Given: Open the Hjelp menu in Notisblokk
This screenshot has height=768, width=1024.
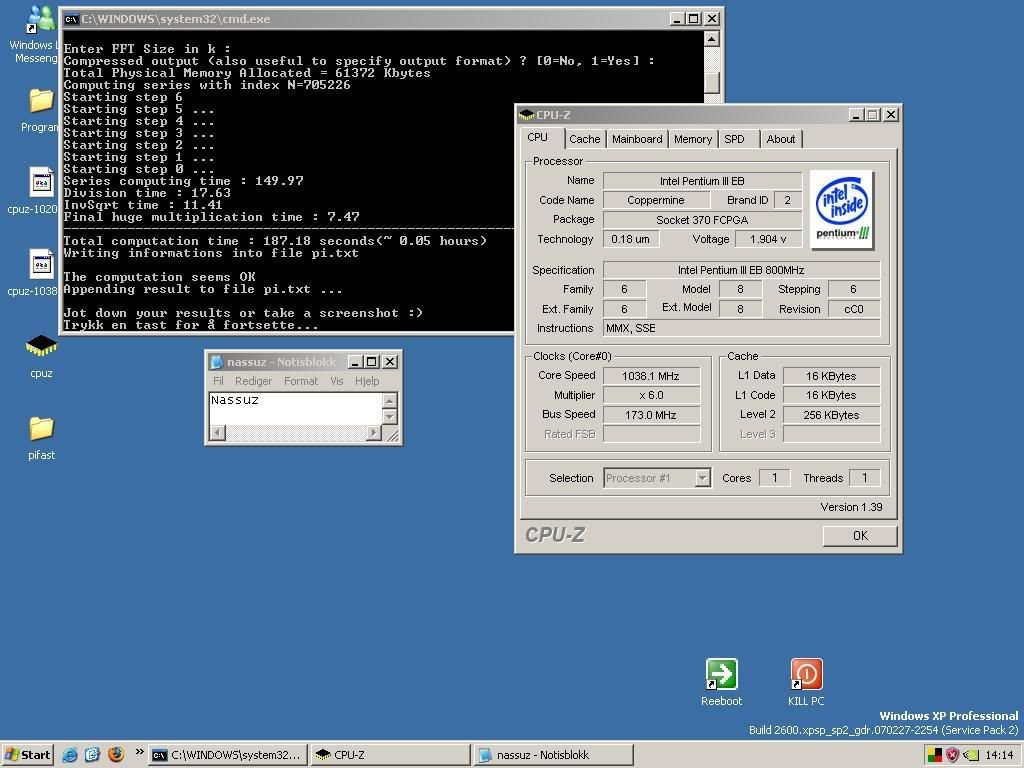Looking at the screenshot, I should (366, 381).
